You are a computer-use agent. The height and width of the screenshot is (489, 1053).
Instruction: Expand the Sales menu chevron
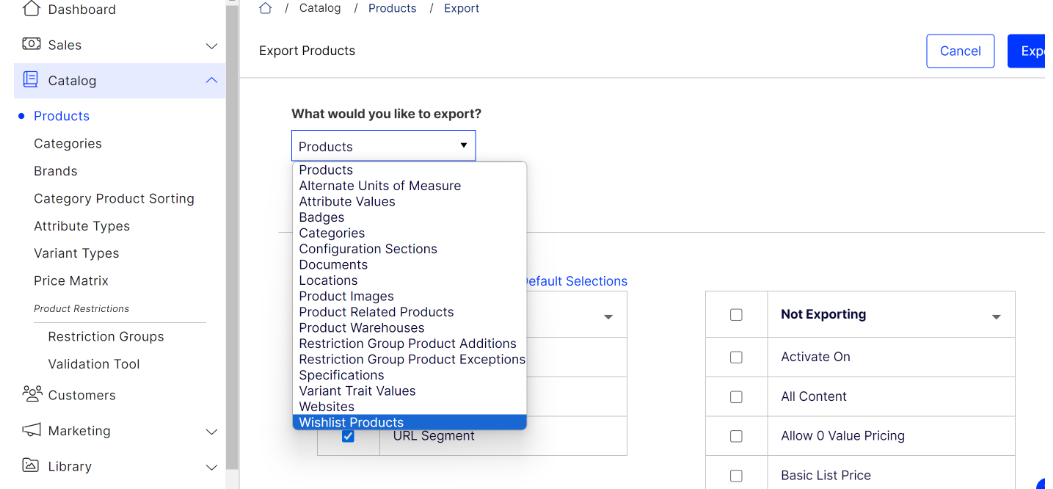click(x=212, y=46)
